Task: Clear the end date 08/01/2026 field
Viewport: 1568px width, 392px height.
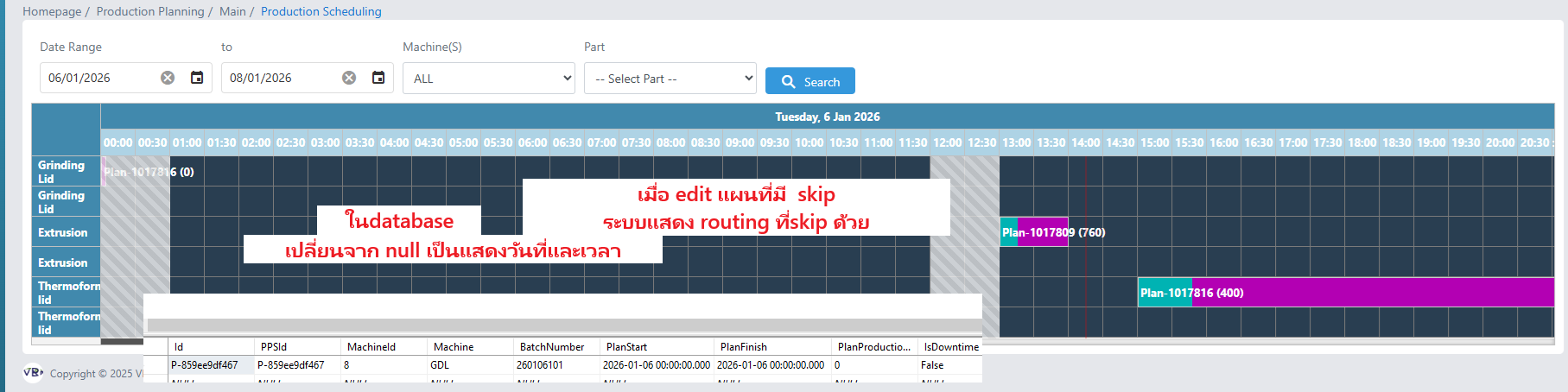Action: point(349,78)
